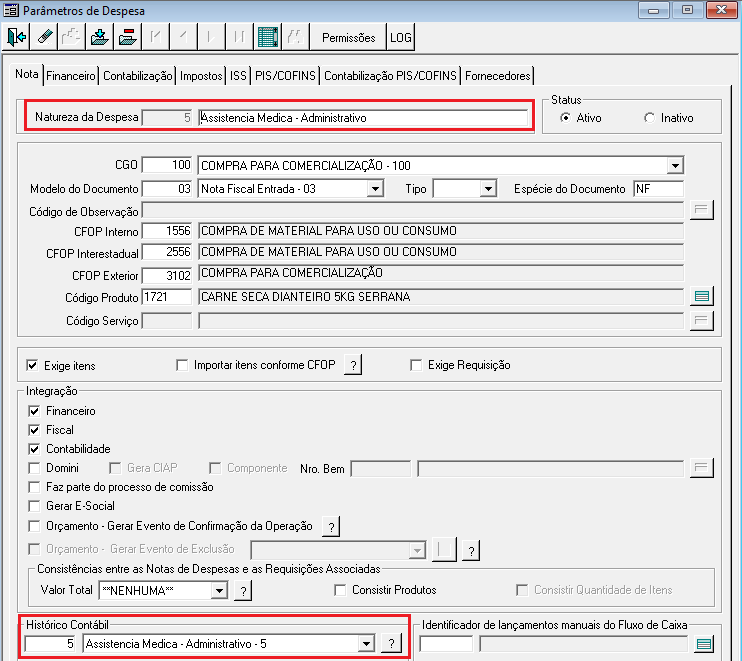Viewport: 742px width, 661px height.
Task: Click help button for Orçamento Confirmação da Operação
Action: [x=331, y=527]
